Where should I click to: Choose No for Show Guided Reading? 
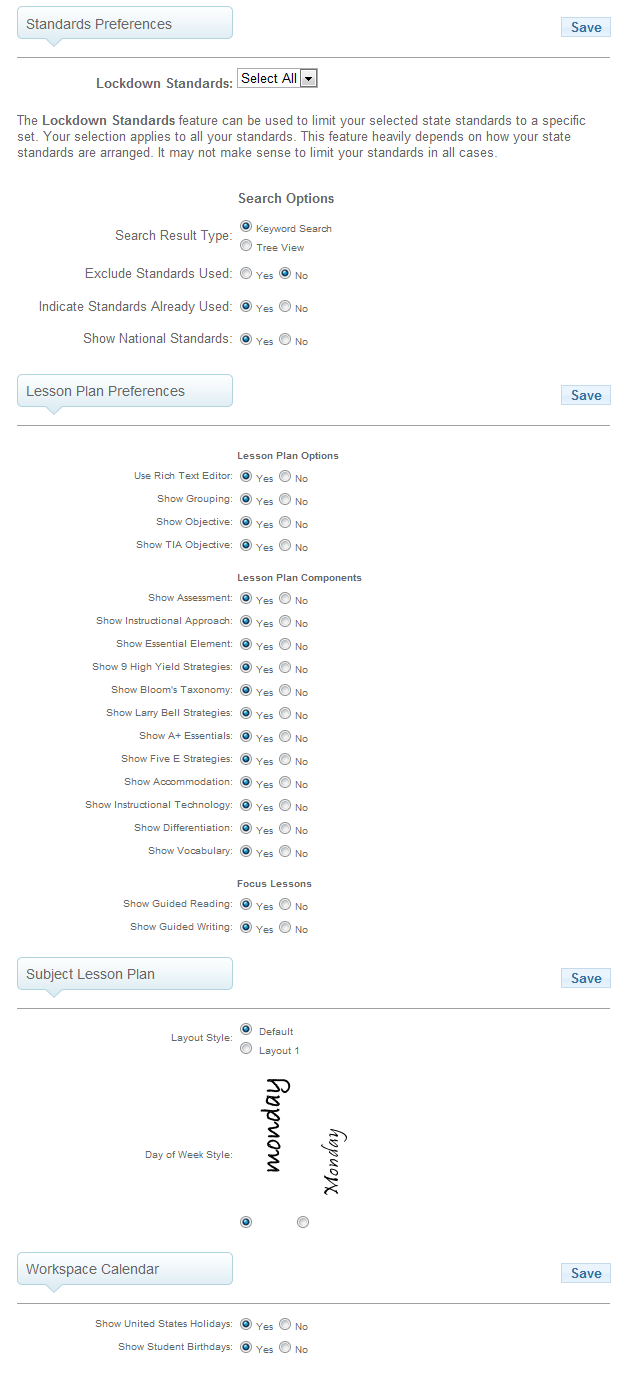point(285,904)
